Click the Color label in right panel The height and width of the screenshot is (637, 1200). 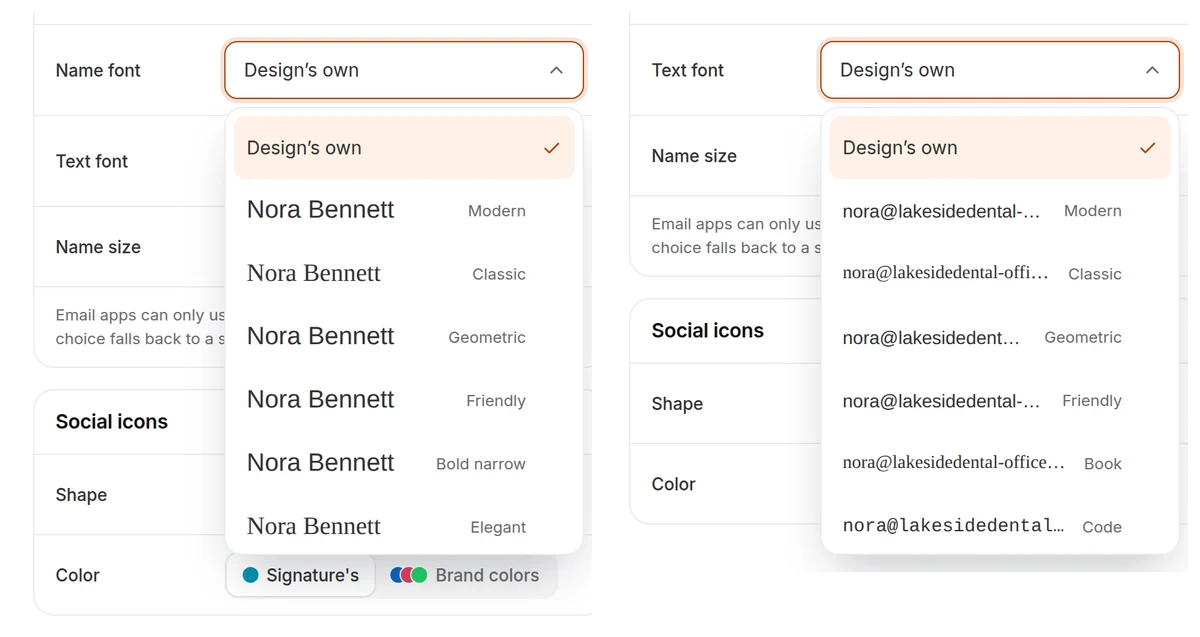[x=674, y=484]
